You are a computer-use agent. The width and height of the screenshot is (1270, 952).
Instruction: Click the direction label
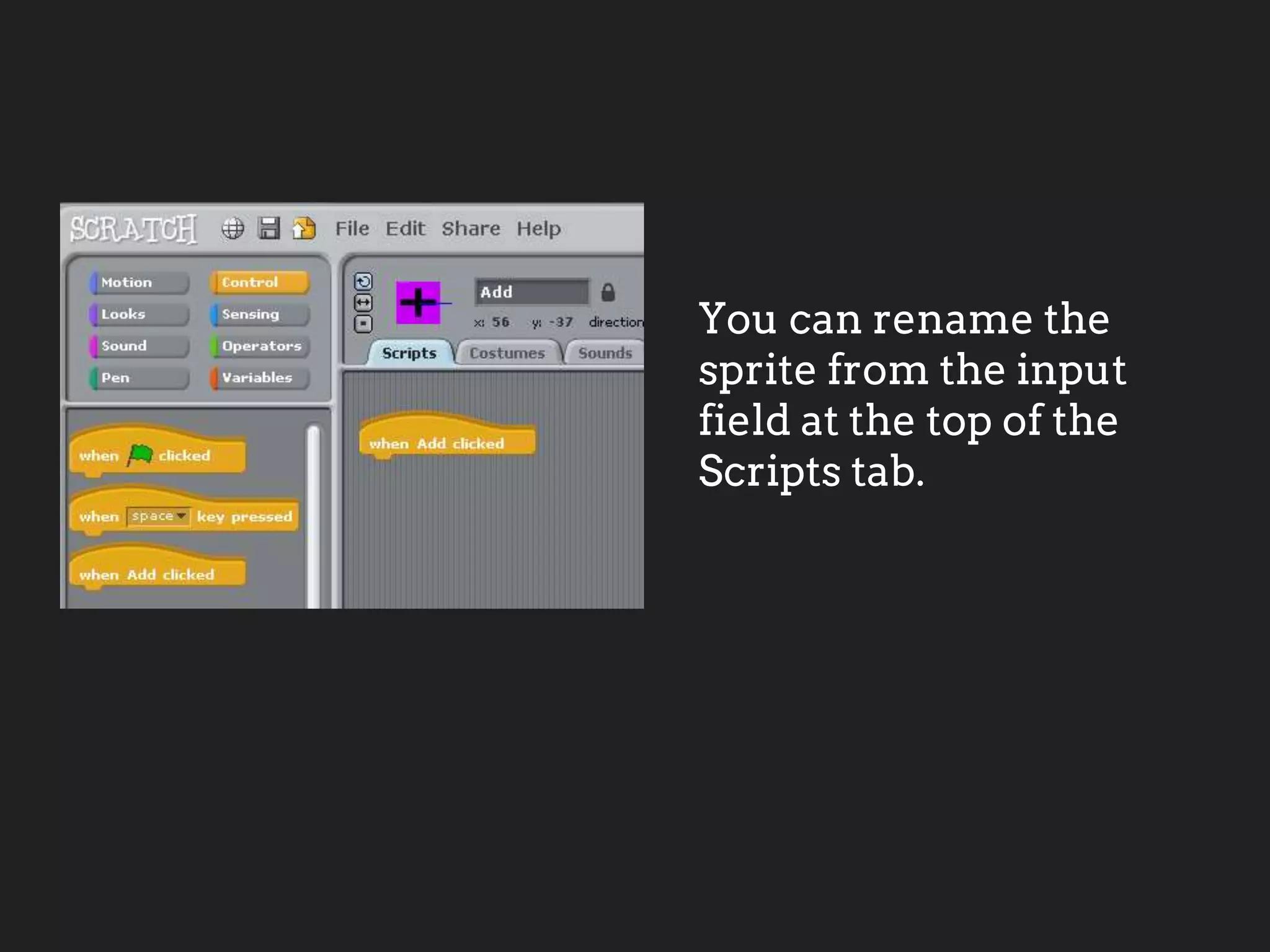[616, 322]
